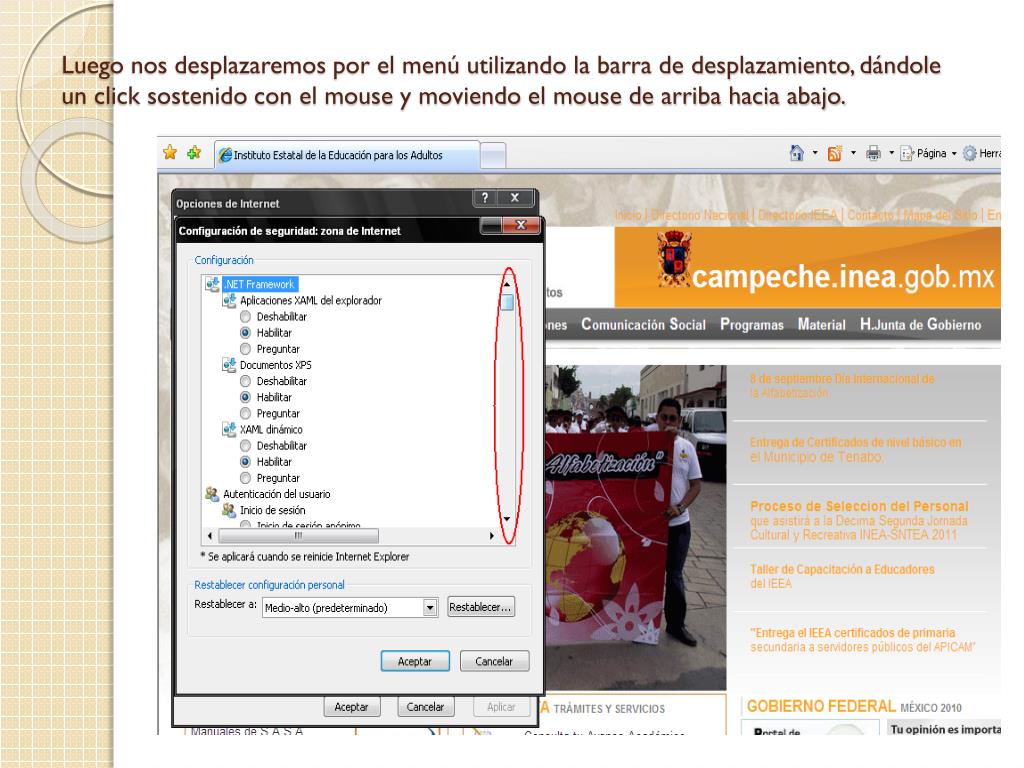Select Deshabilitar under XAML dinámico

pyautogui.click(x=246, y=445)
